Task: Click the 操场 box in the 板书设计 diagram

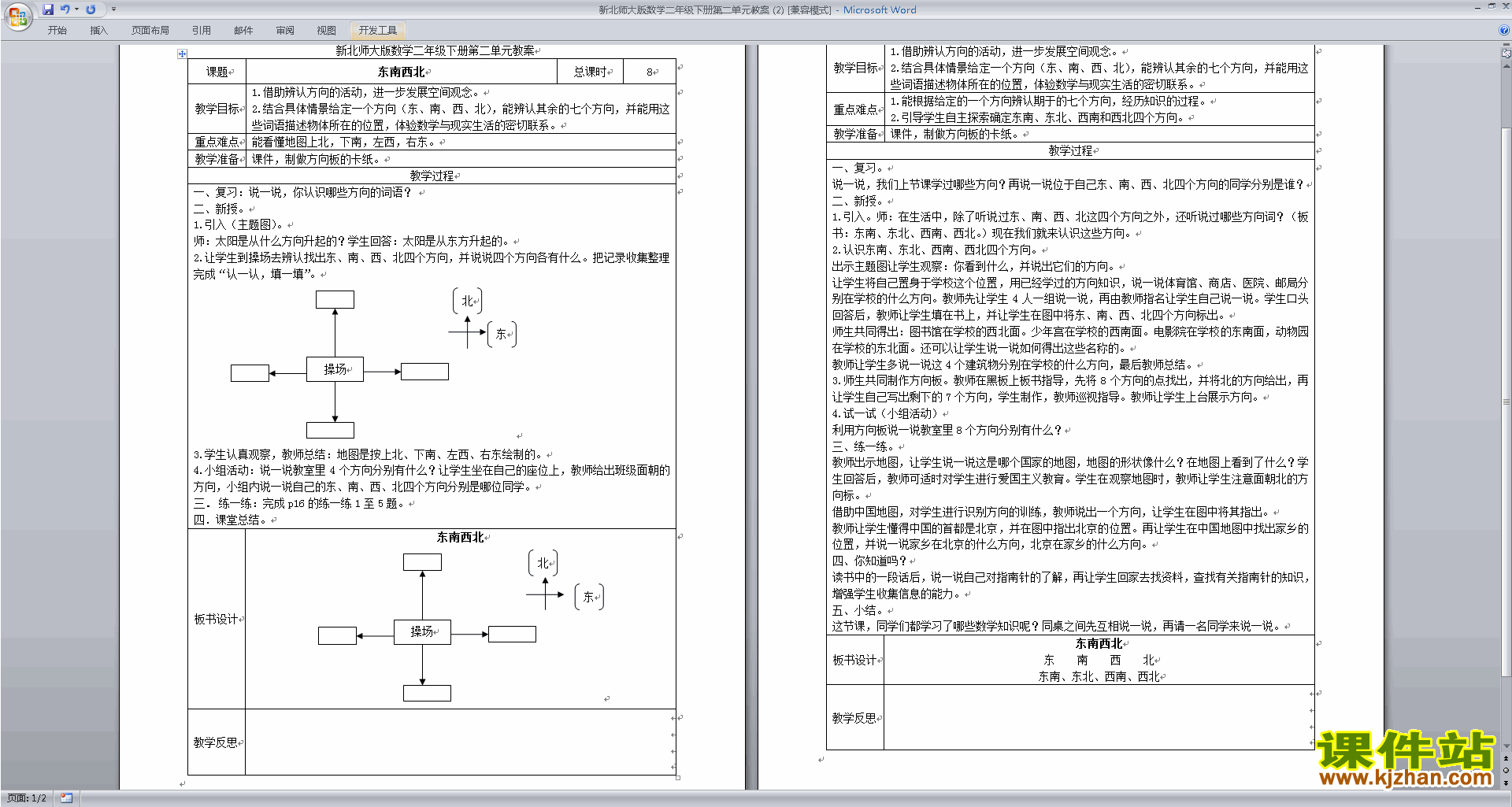Action: [422, 631]
